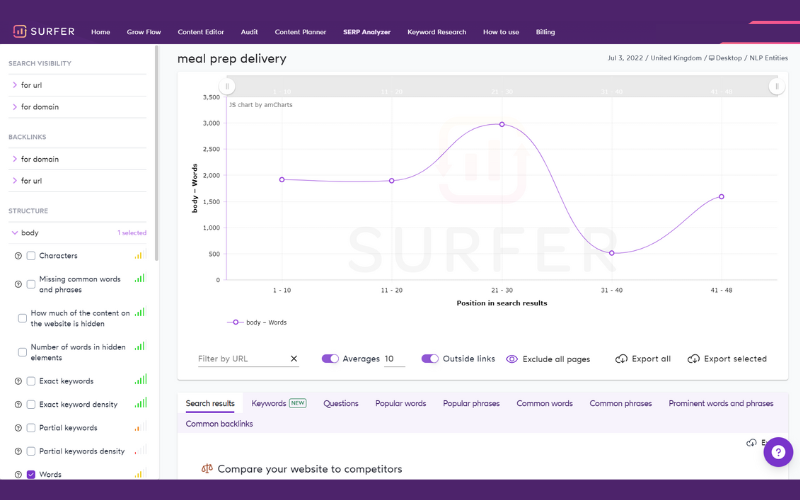Image resolution: width=800 pixels, height=500 pixels.
Task: Click the help icon next to Characters
Action: tap(18, 256)
